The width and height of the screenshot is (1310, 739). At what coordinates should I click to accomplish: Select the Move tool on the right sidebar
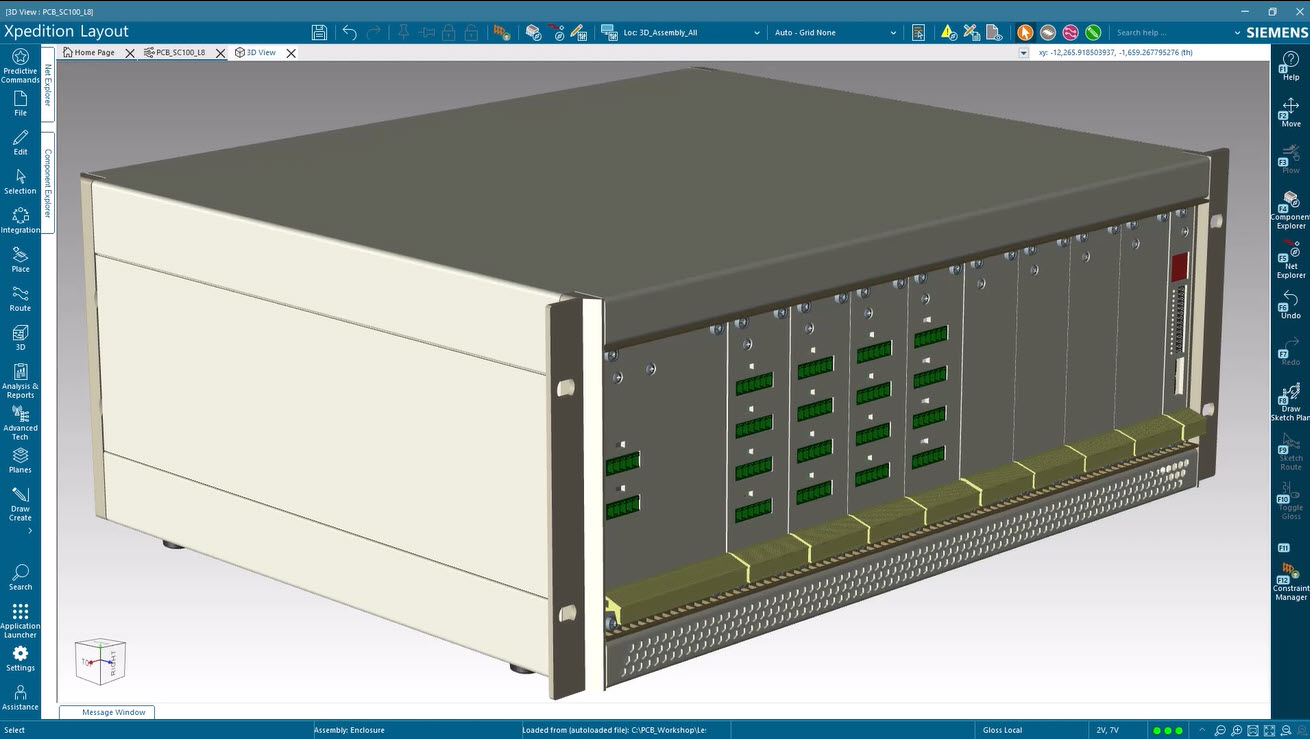coord(1289,112)
